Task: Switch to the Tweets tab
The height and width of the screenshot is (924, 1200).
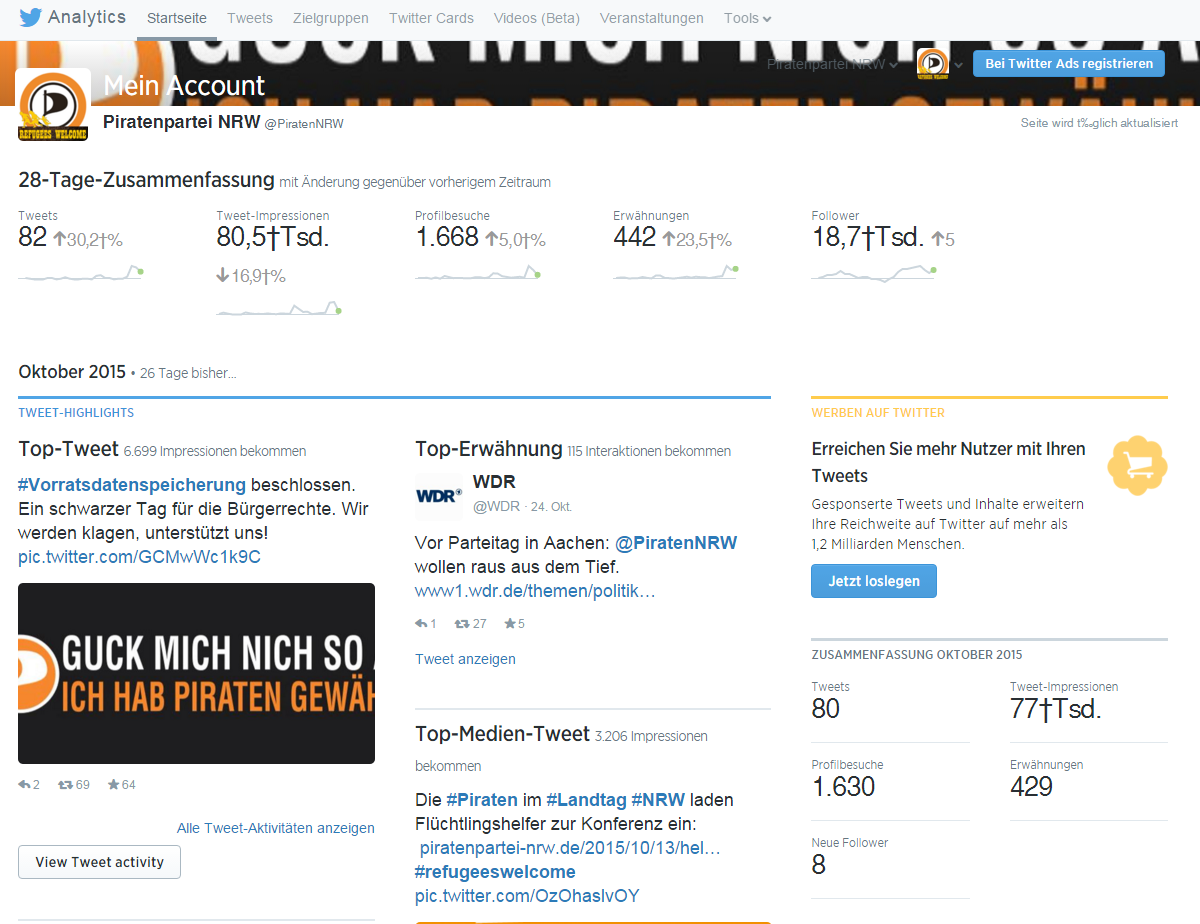Action: tap(250, 18)
